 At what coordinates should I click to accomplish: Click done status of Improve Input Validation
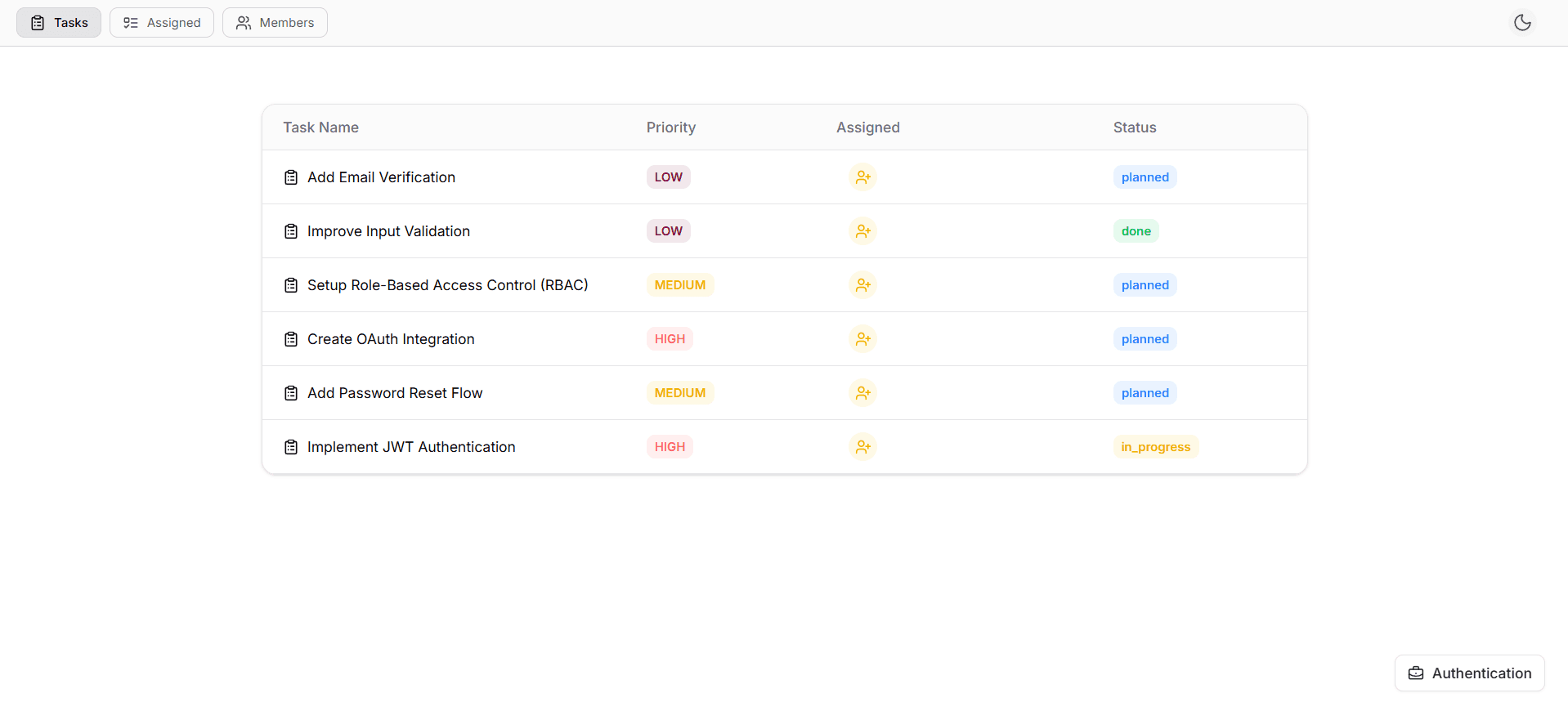point(1136,231)
